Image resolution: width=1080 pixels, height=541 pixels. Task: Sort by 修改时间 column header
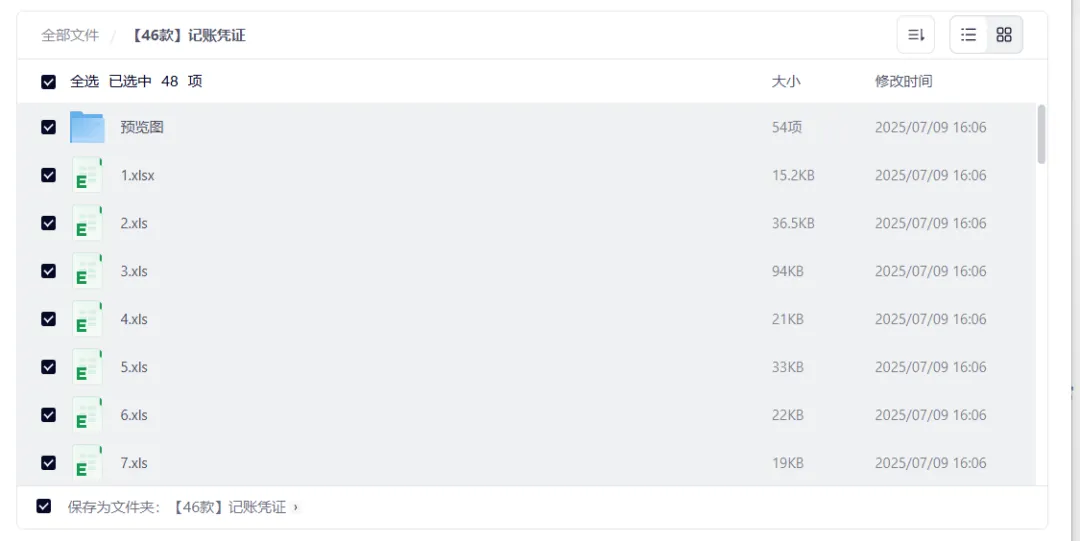(x=904, y=81)
